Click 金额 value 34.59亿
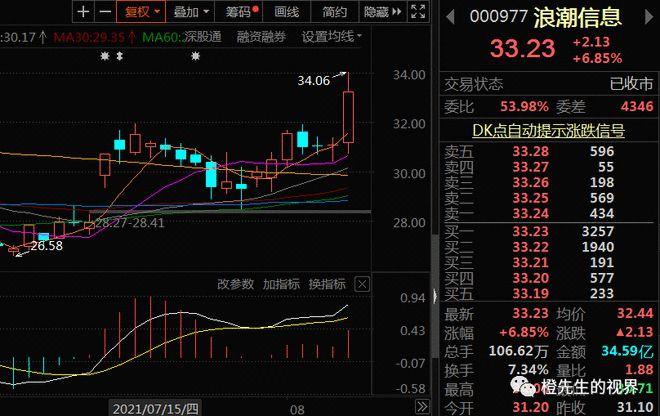Viewport: 660px width, 416px height. (627, 351)
